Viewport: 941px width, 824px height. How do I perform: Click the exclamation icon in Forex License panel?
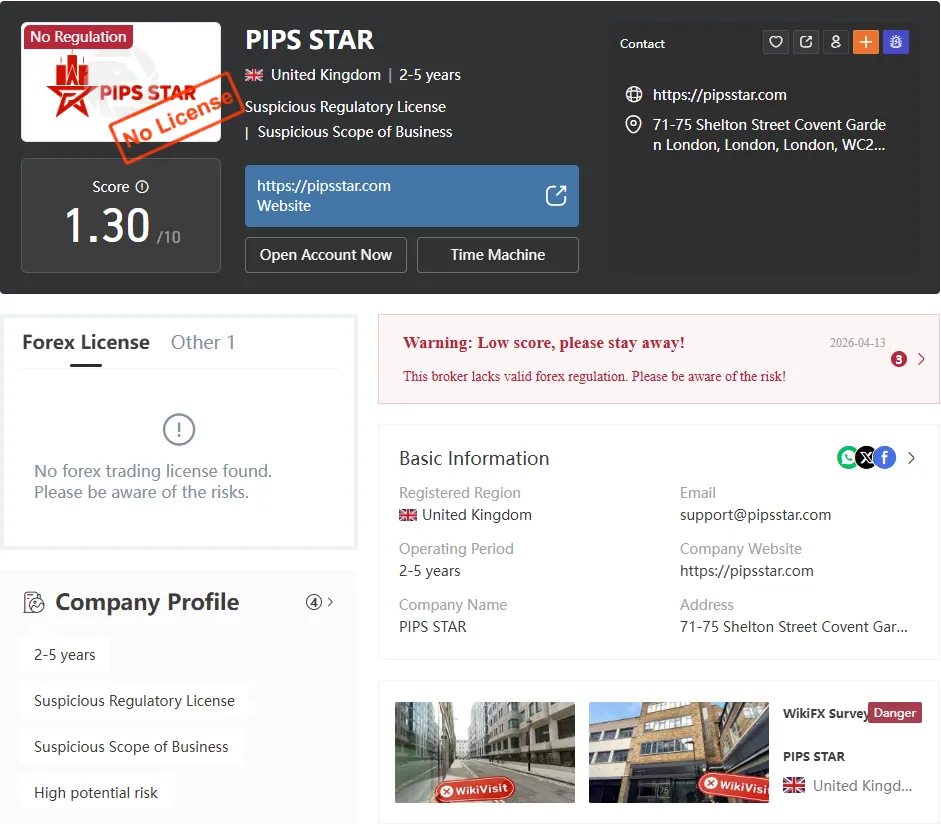tap(179, 429)
